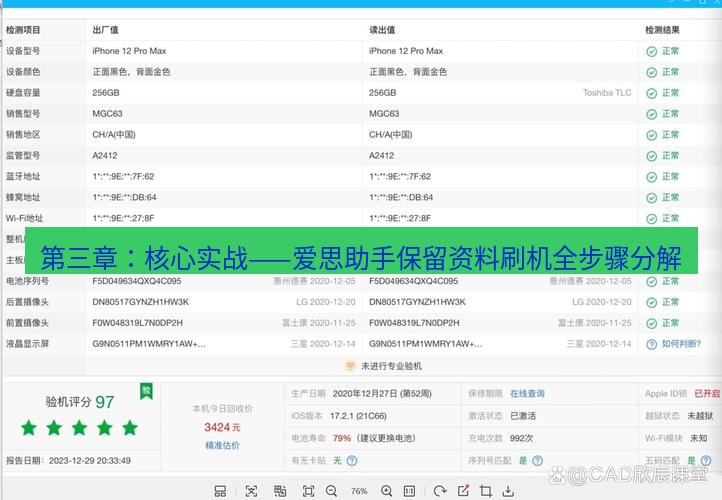Click the 精准估价 link

[222, 445]
